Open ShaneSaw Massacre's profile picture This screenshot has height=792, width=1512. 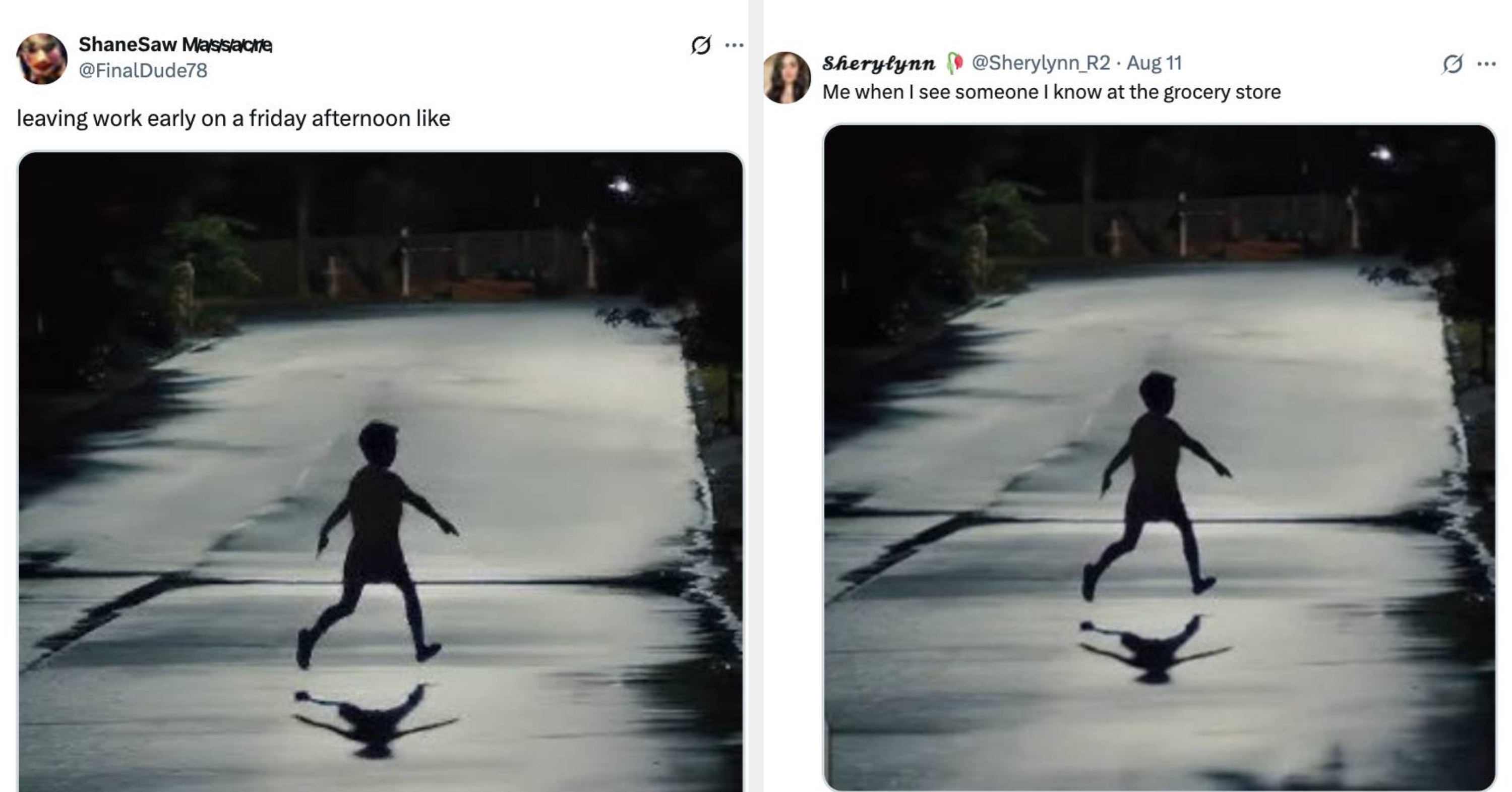[x=42, y=59]
